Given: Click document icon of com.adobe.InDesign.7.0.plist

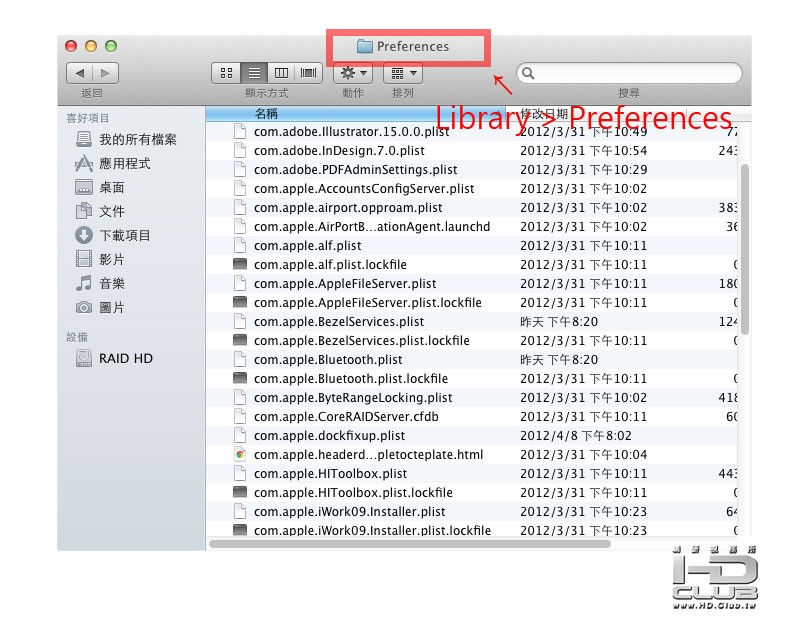Looking at the screenshot, I should 240,151.
